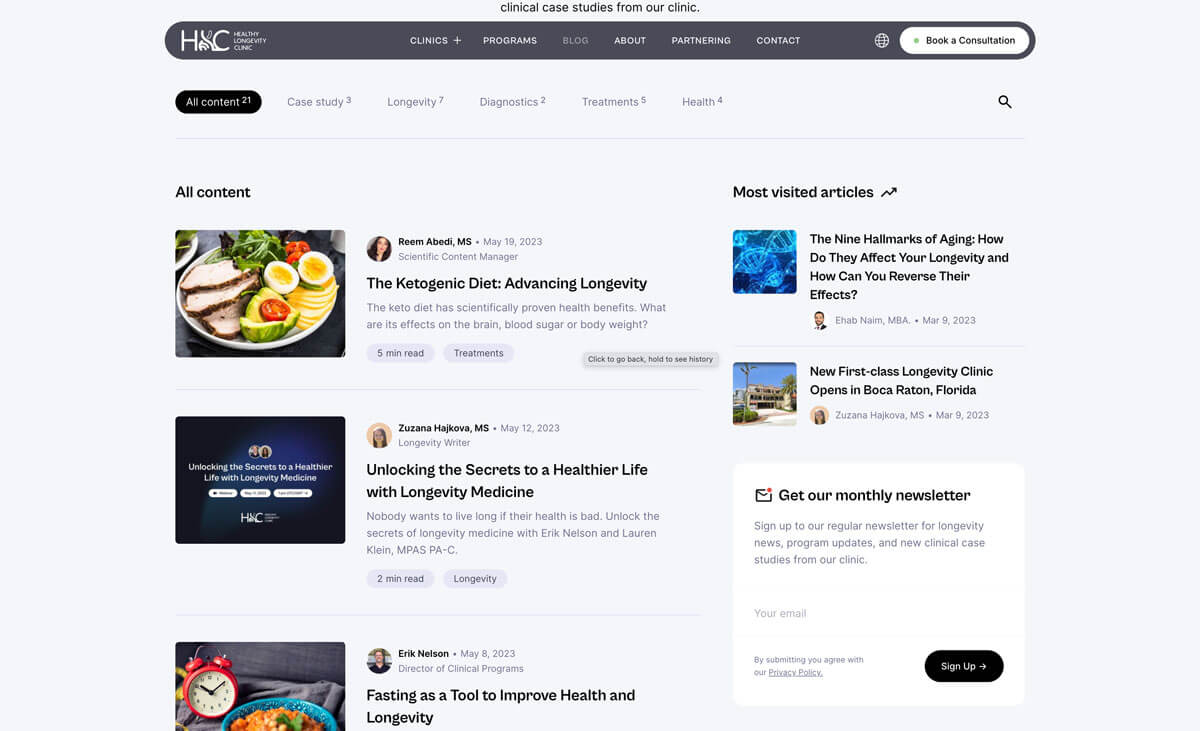Click the 2 min read badge

coord(400,579)
